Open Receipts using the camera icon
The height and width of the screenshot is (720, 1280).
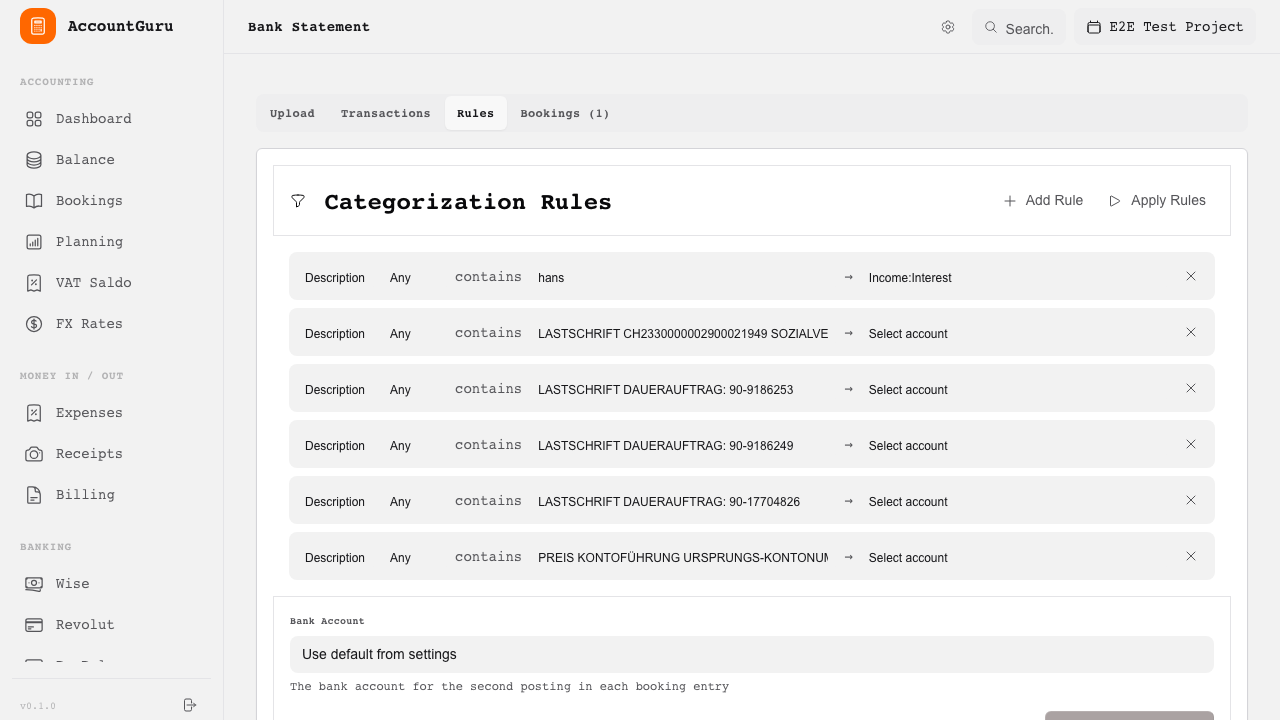pos(33,453)
